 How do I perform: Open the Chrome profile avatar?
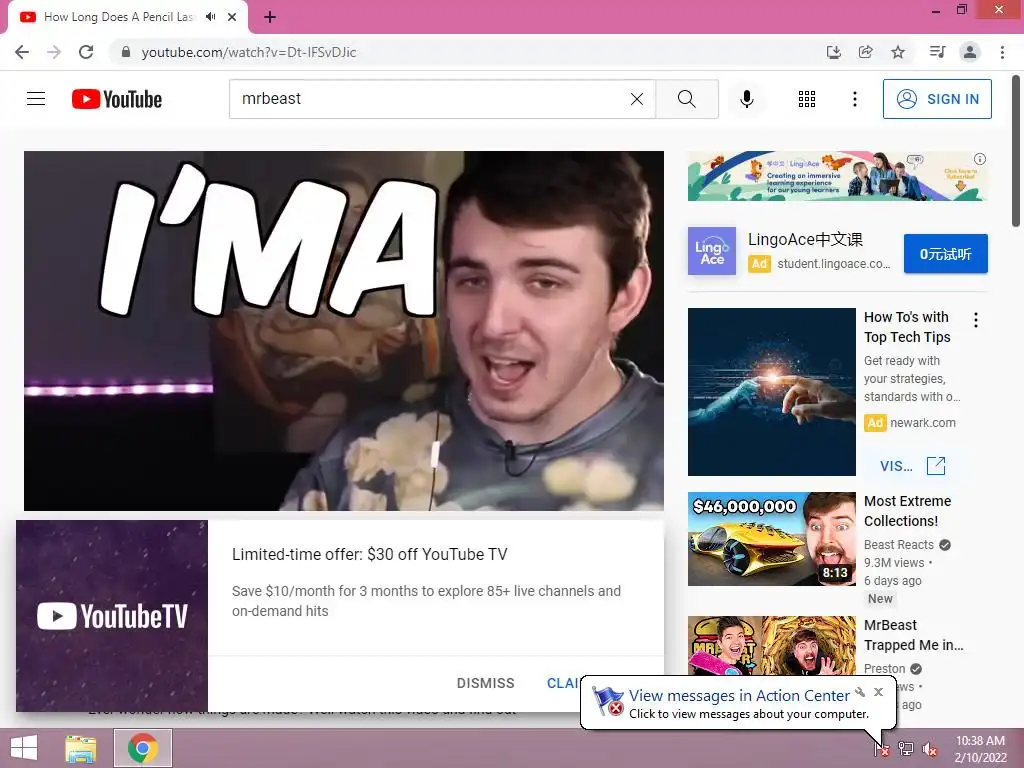point(970,52)
